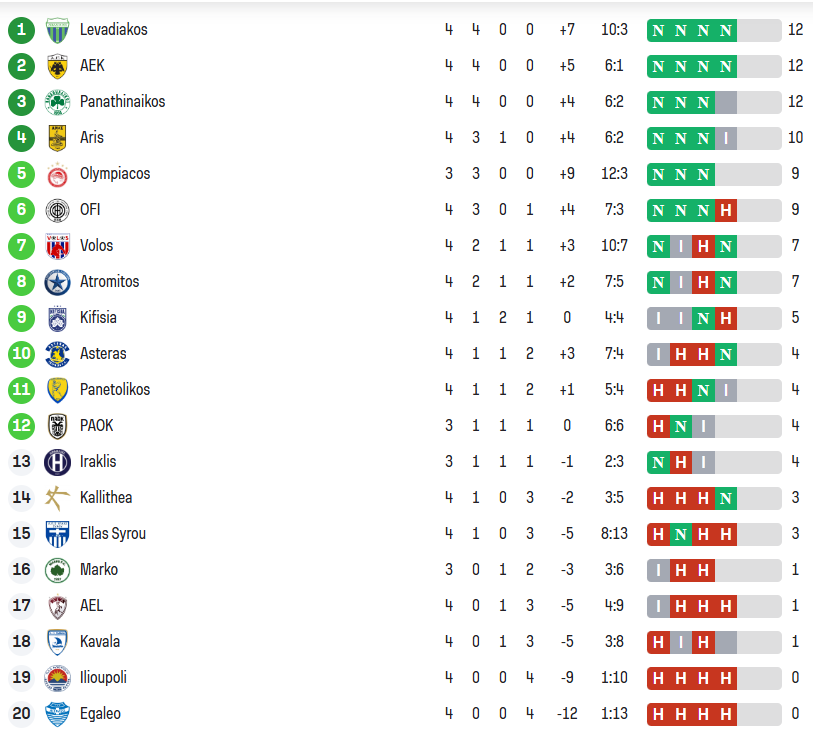Click the position 1 rank badge
Image resolution: width=813 pixels, height=738 pixels.
(x=21, y=30)
